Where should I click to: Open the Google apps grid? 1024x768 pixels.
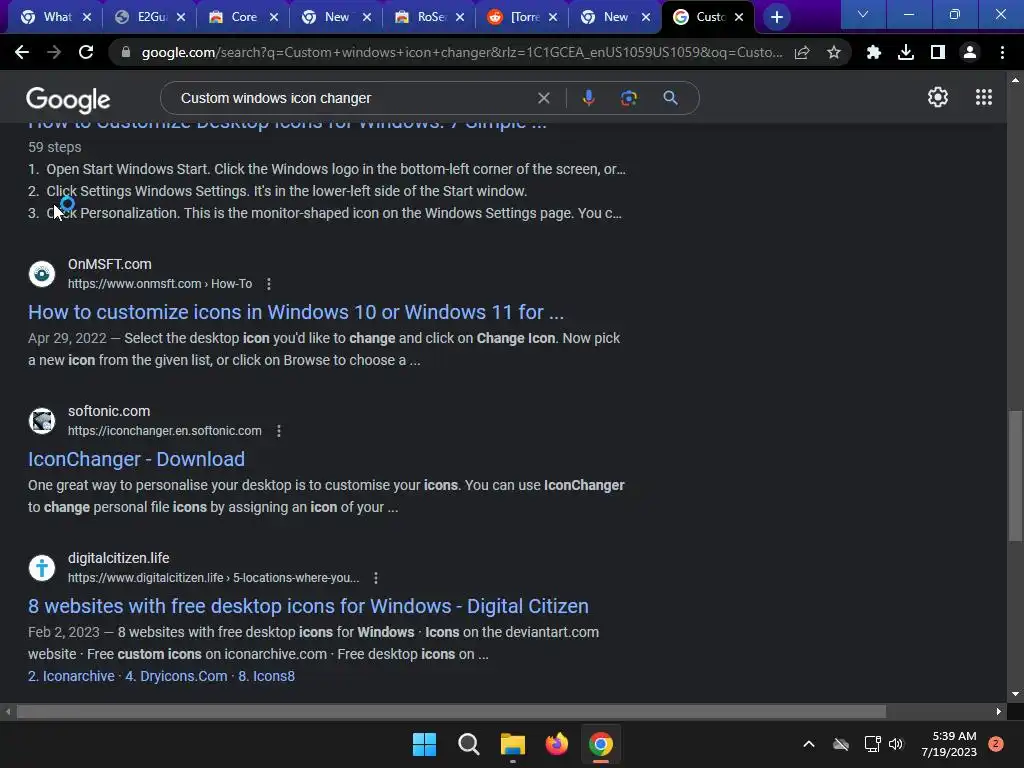(984, 97)
